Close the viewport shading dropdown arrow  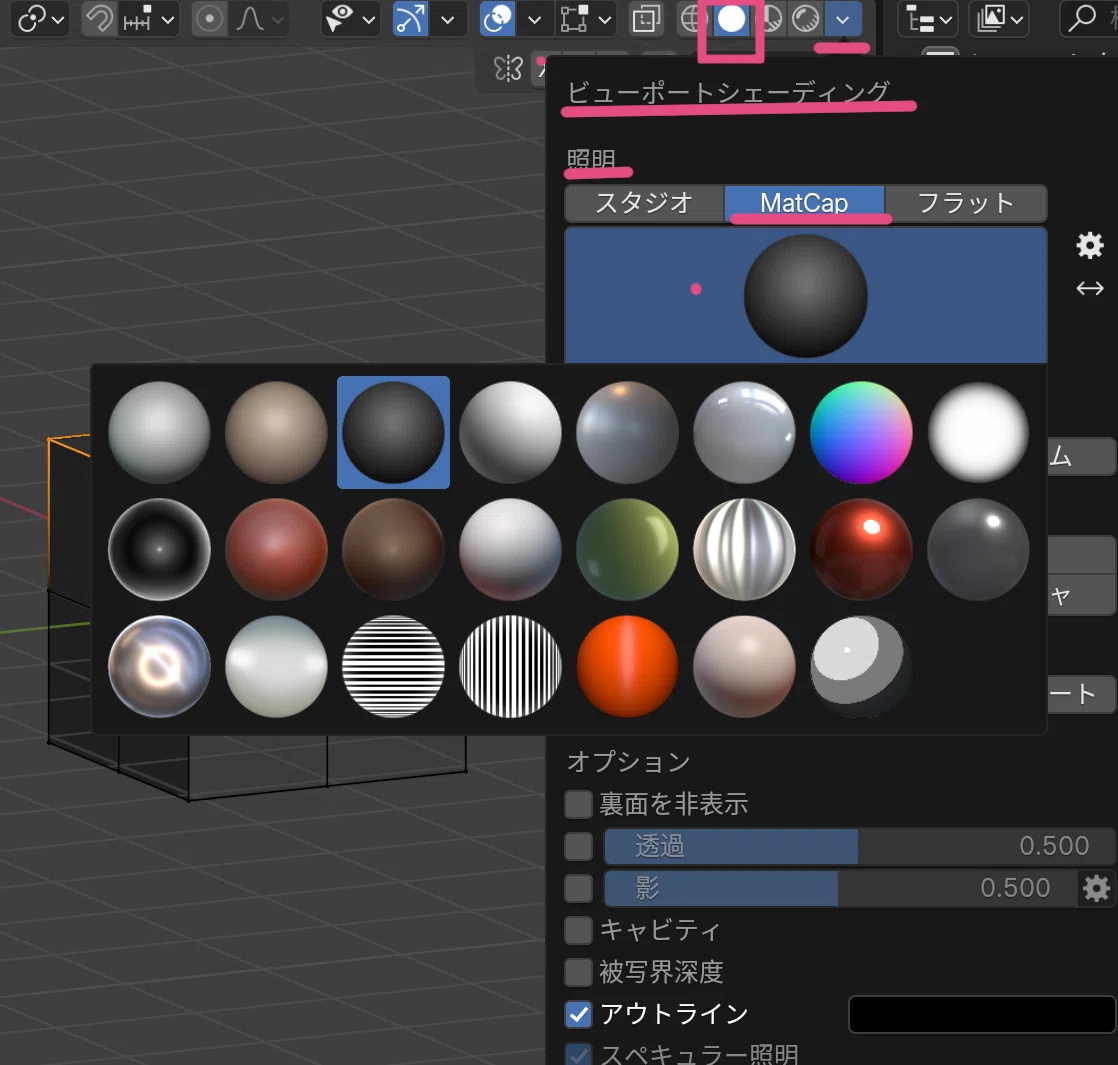(x=843, y=19)
